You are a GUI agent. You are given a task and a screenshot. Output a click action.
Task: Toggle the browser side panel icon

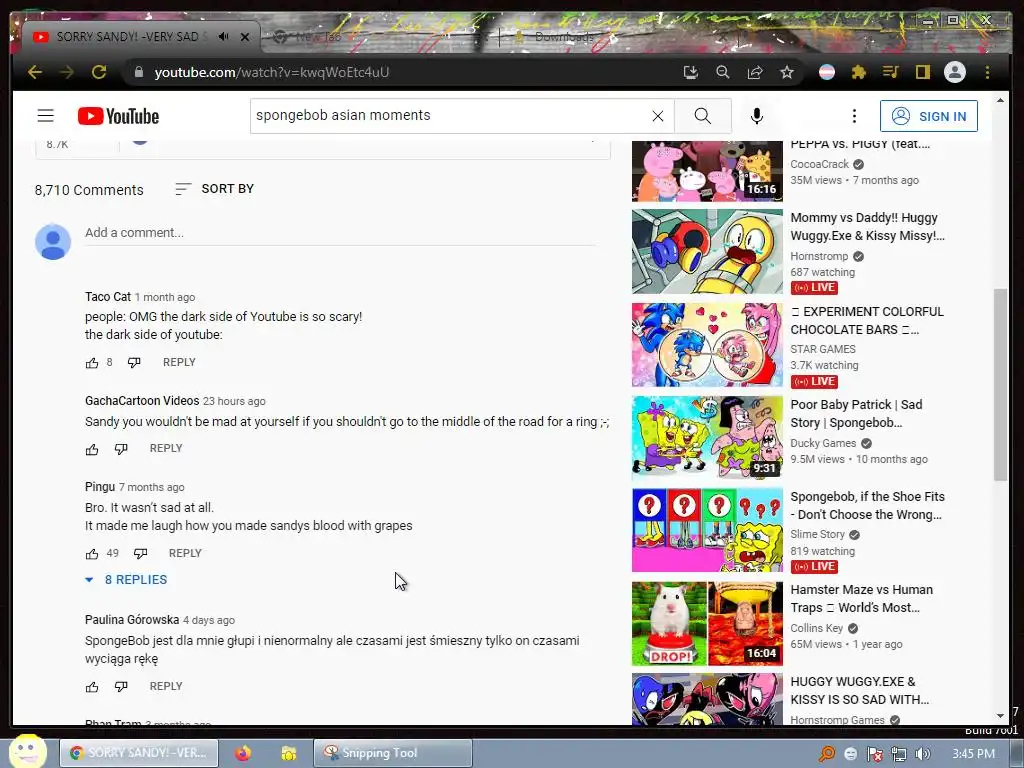(x=922, y=72)
